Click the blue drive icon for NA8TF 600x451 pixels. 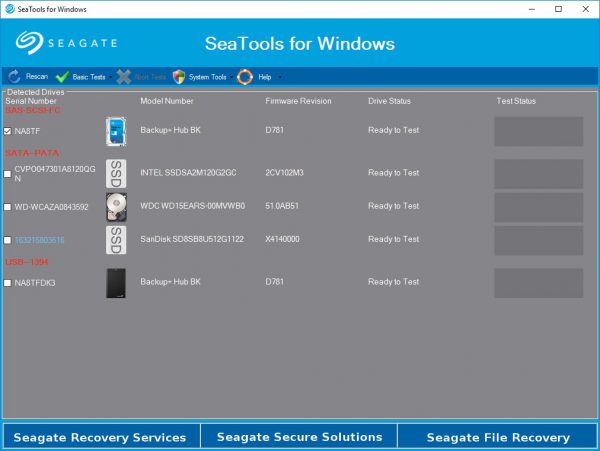[116, 131]
